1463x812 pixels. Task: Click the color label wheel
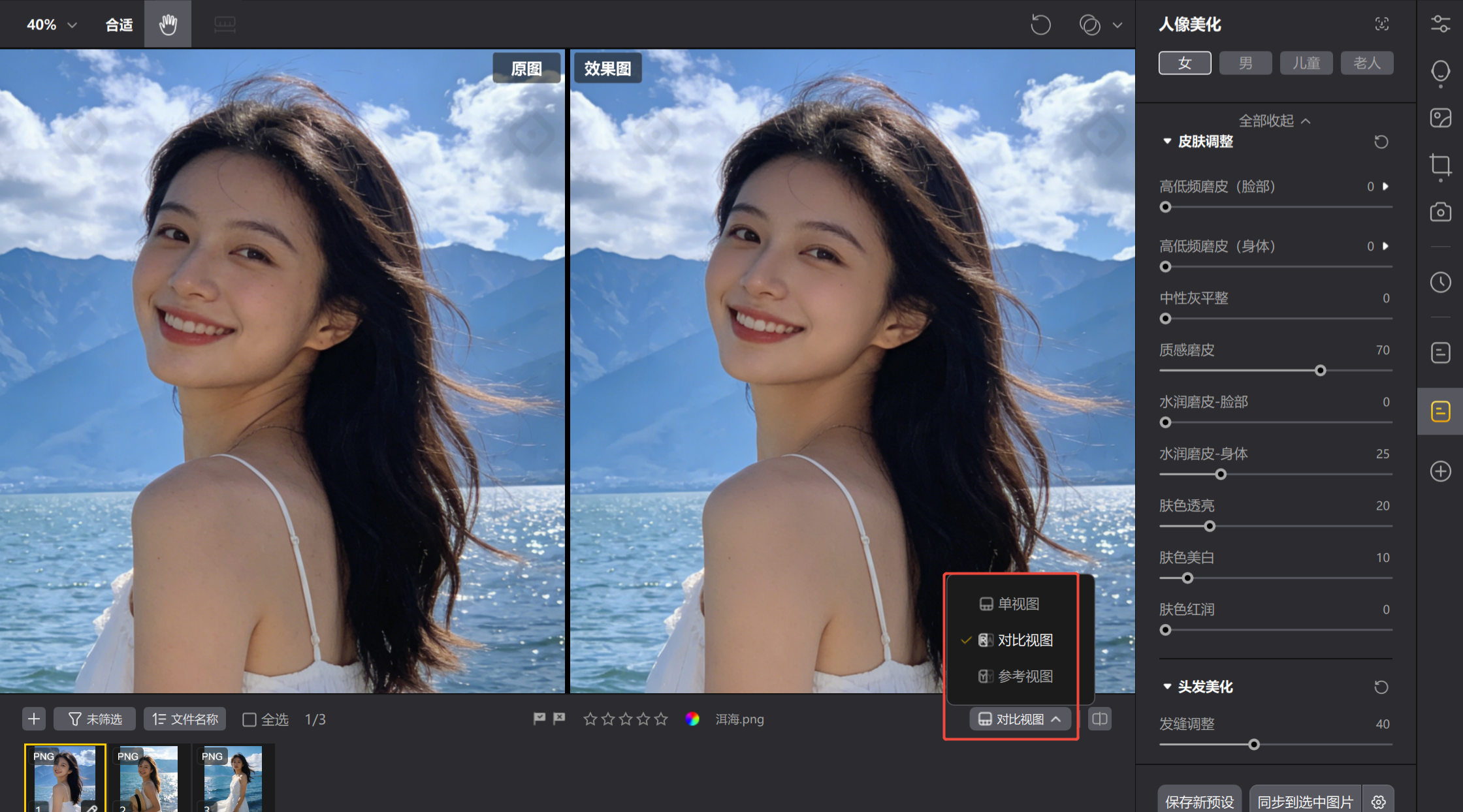point(692,719)
